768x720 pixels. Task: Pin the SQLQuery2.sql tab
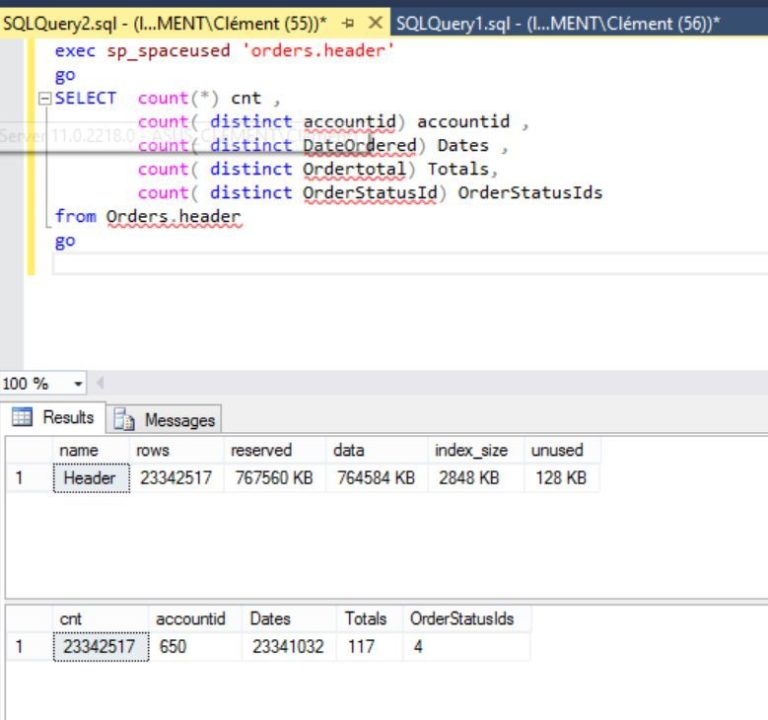click(349, 22)
